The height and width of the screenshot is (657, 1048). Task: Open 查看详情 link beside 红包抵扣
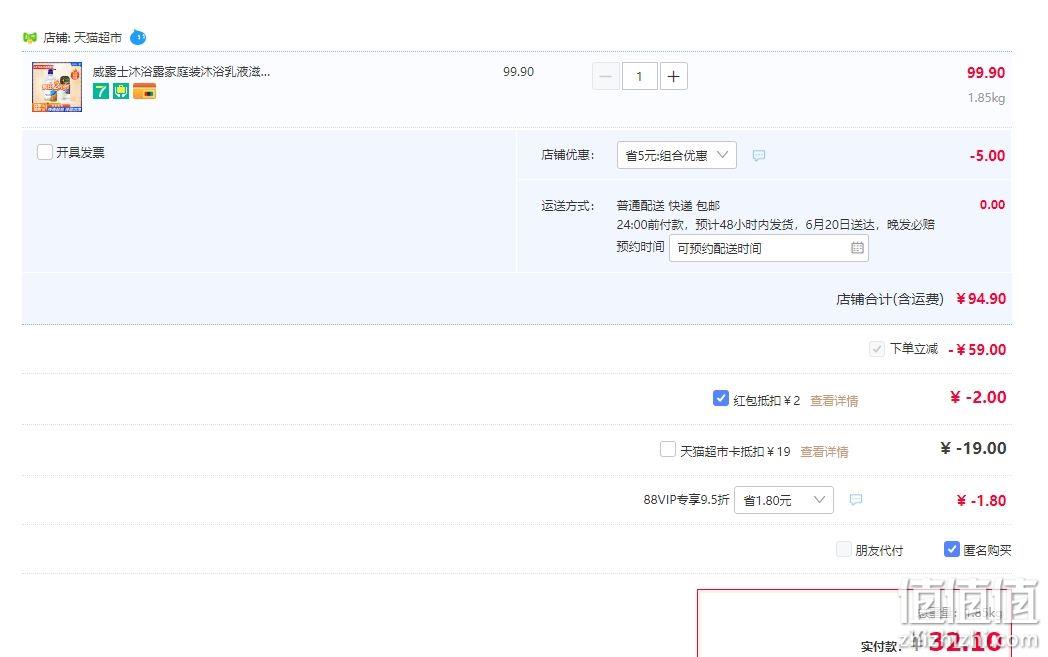point(834,400)
